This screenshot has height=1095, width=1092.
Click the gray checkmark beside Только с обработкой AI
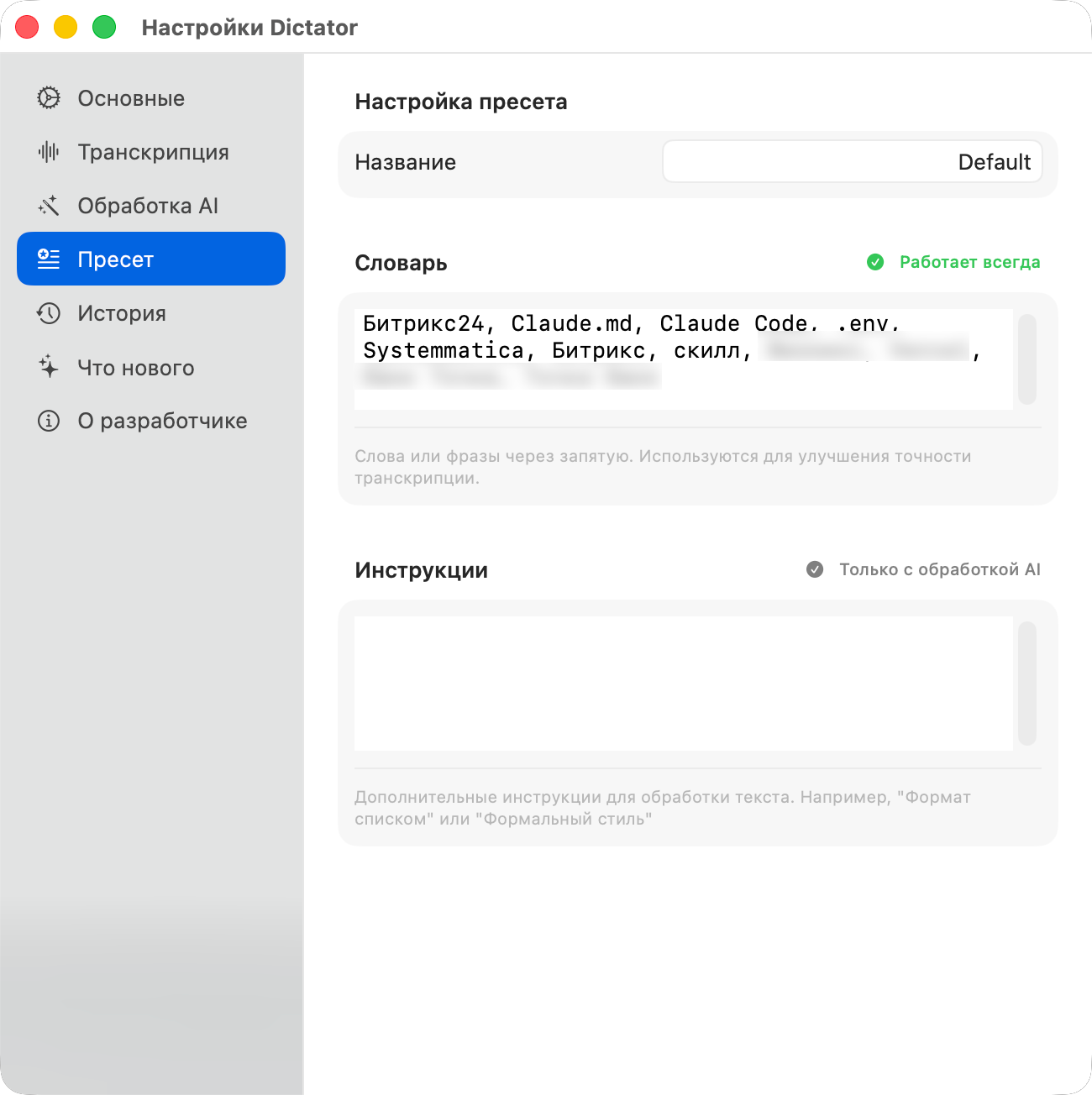(x=815, y=569)
